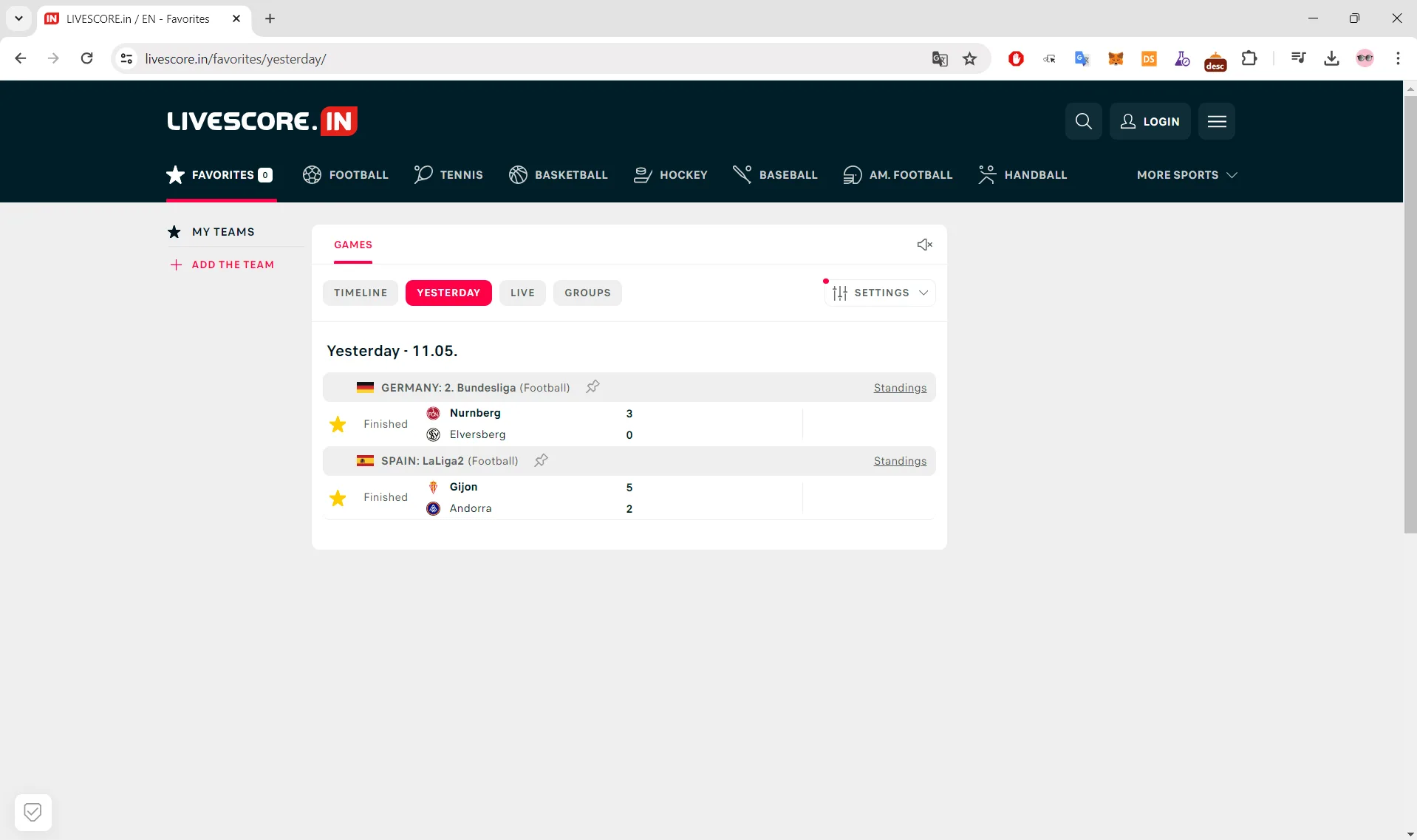Open the media controls icon
The height and width of the screenshot is (840, 1417).
click(1298, 58)
